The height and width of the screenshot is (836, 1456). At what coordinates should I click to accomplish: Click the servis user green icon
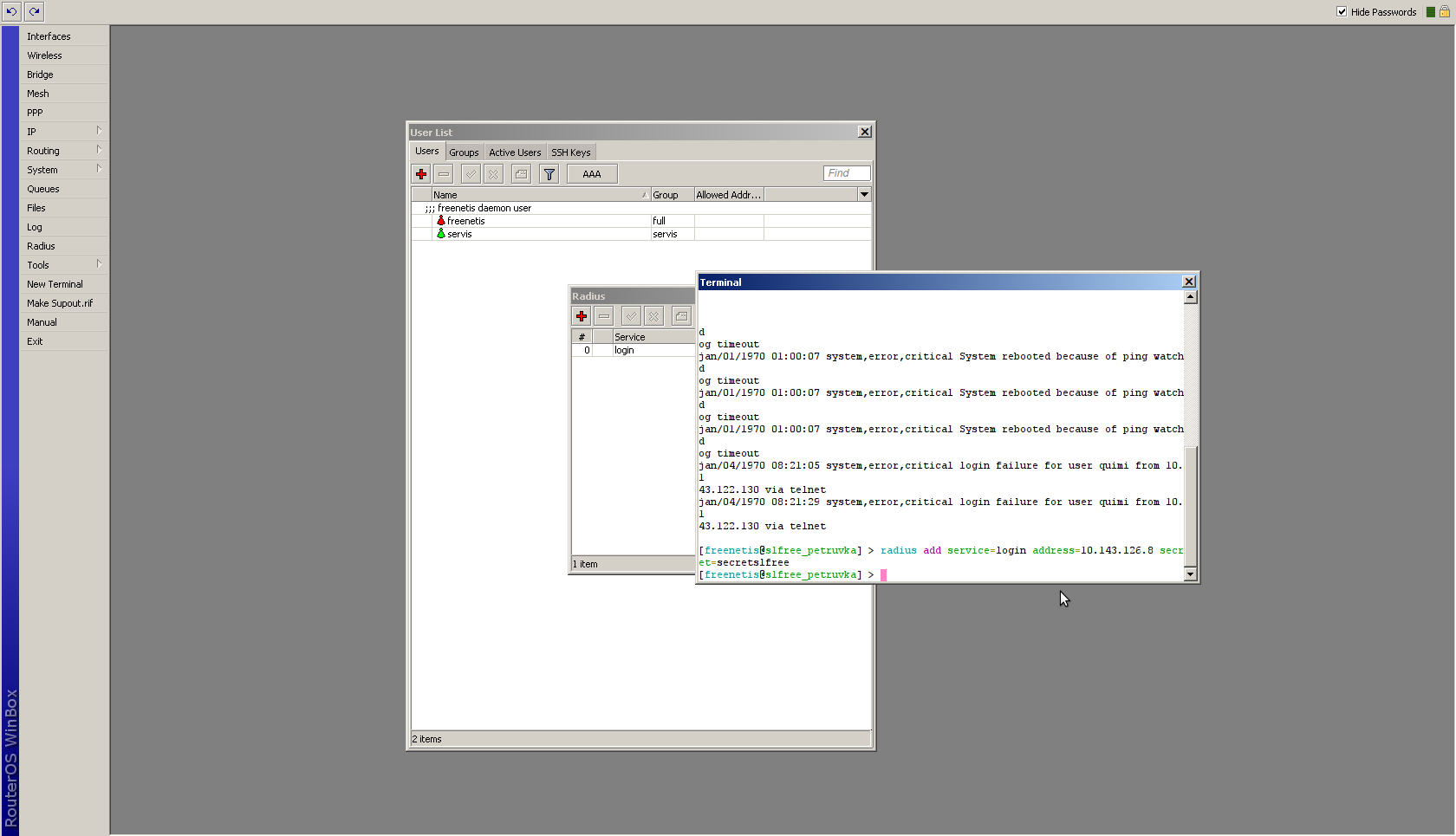441,234
